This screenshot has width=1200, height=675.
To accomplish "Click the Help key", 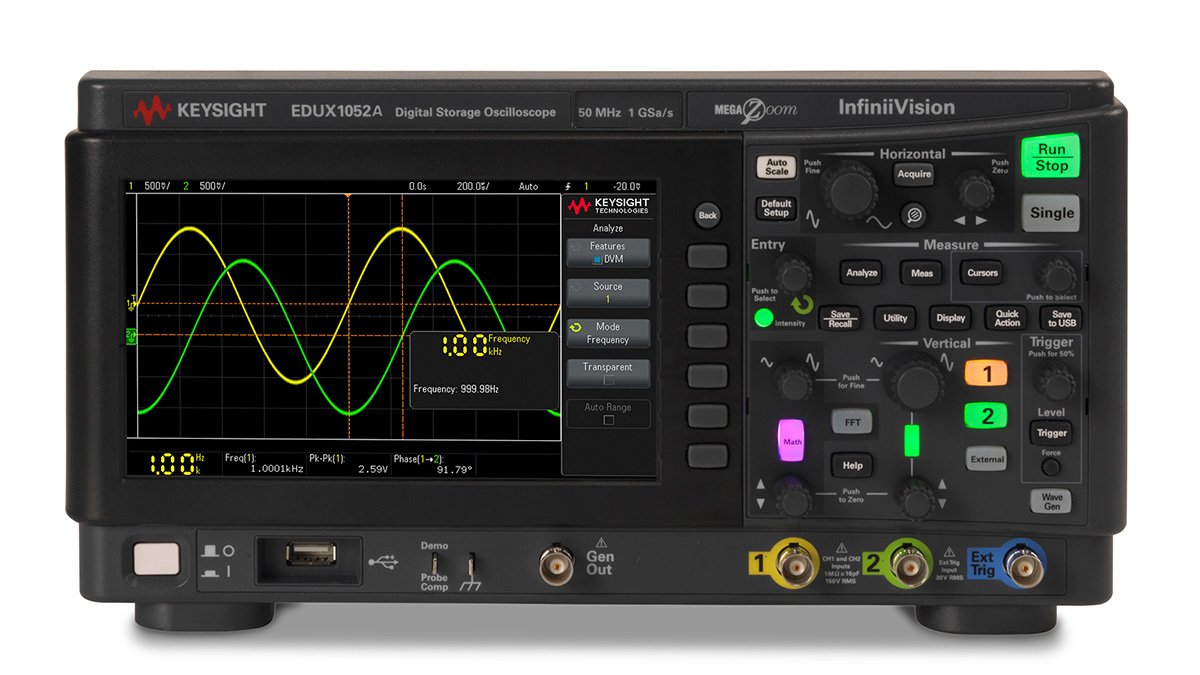I will 852,465.
